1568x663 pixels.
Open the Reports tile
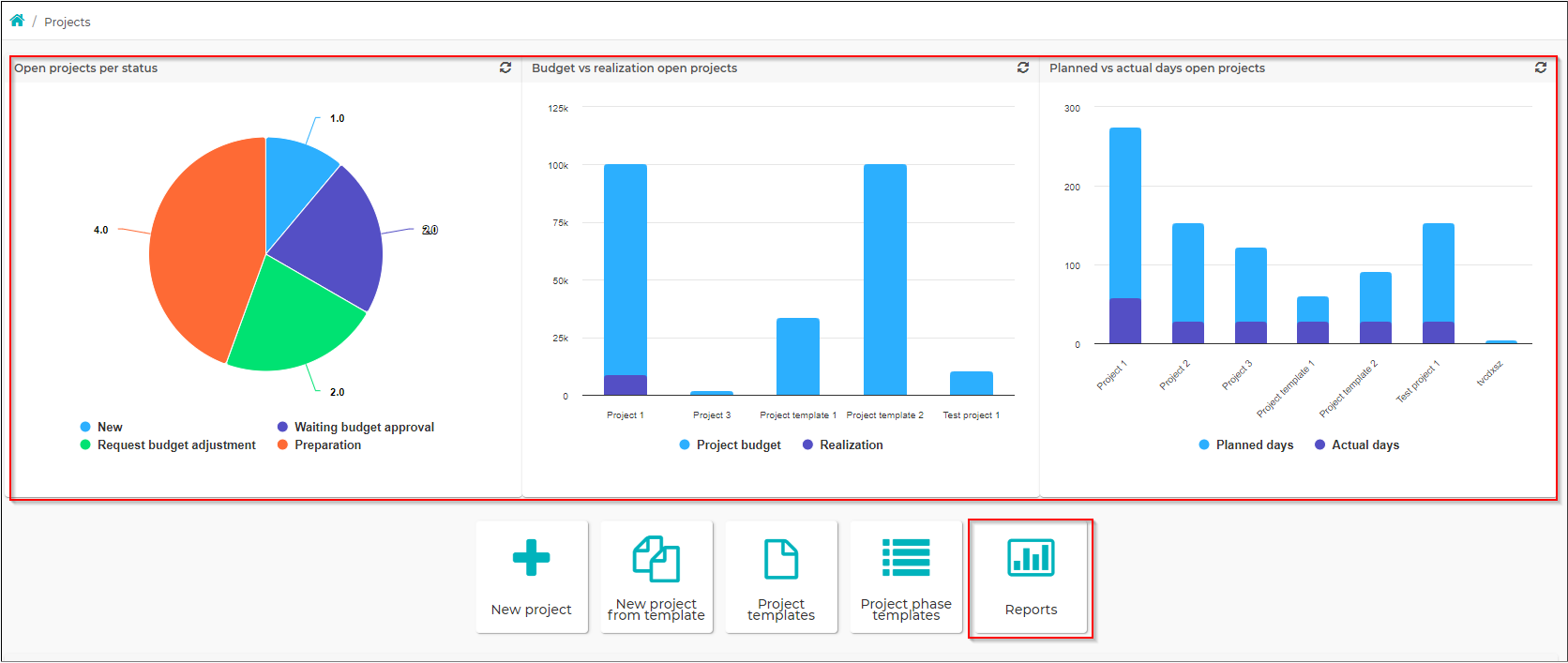(x=1031, y=577)
